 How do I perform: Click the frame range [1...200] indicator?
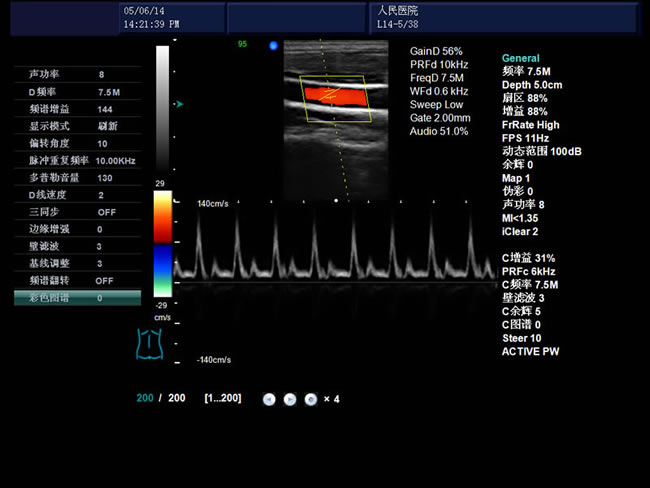(x=223, y=399)
